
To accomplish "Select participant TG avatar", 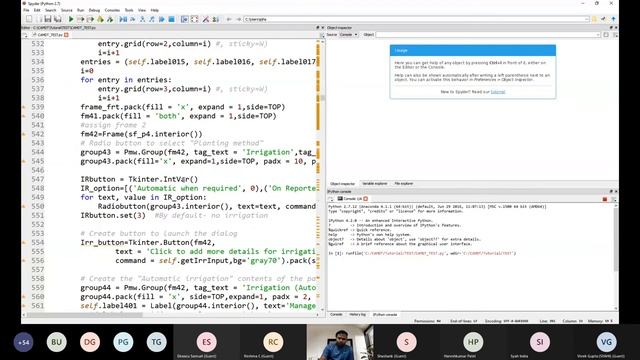I will click(x=156, y=342).
